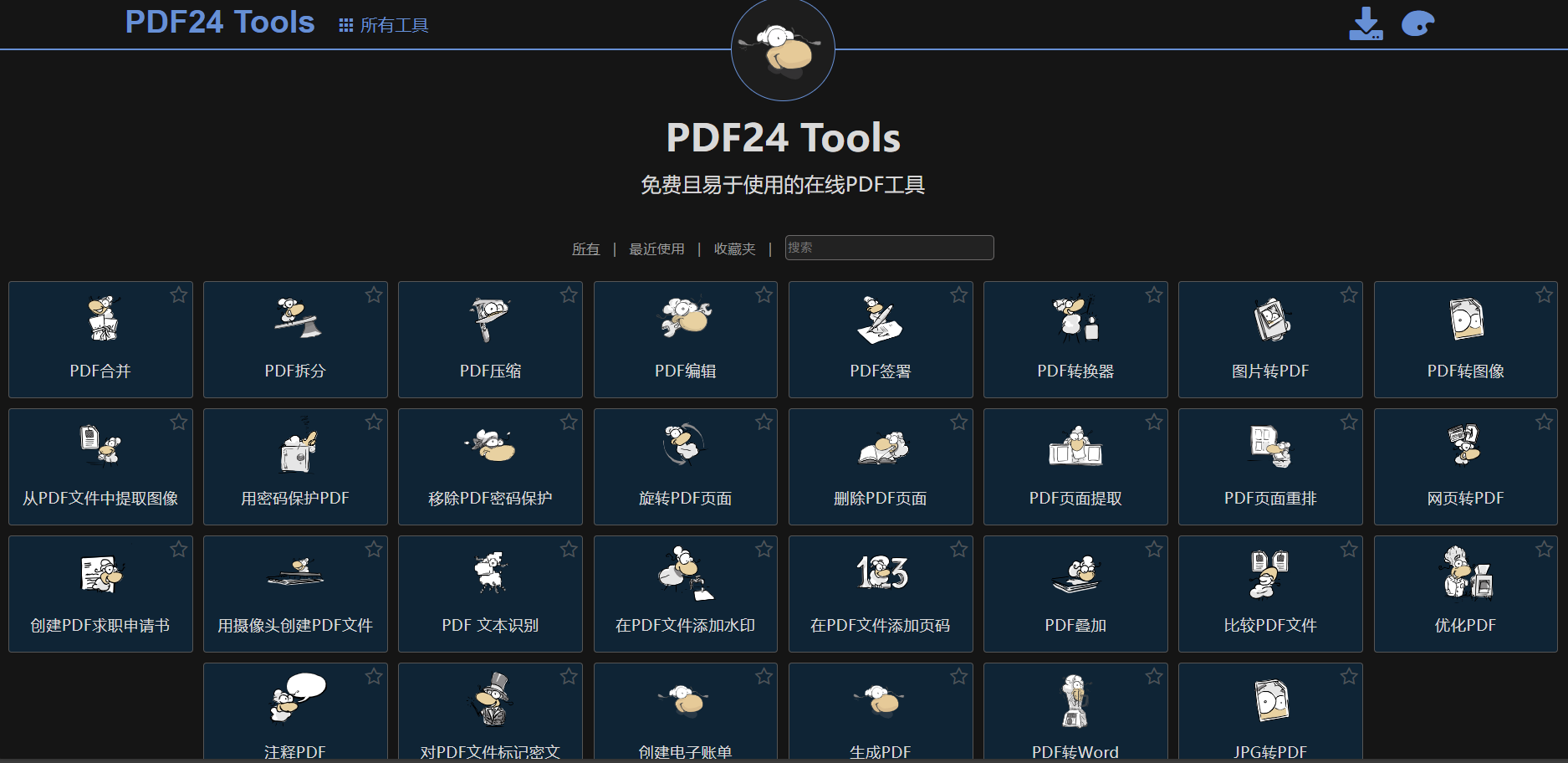This screenshot has height=763, width=1568.
Task: Switch to the 收藏夹 filter tab
Action: [x=734, y=248]
